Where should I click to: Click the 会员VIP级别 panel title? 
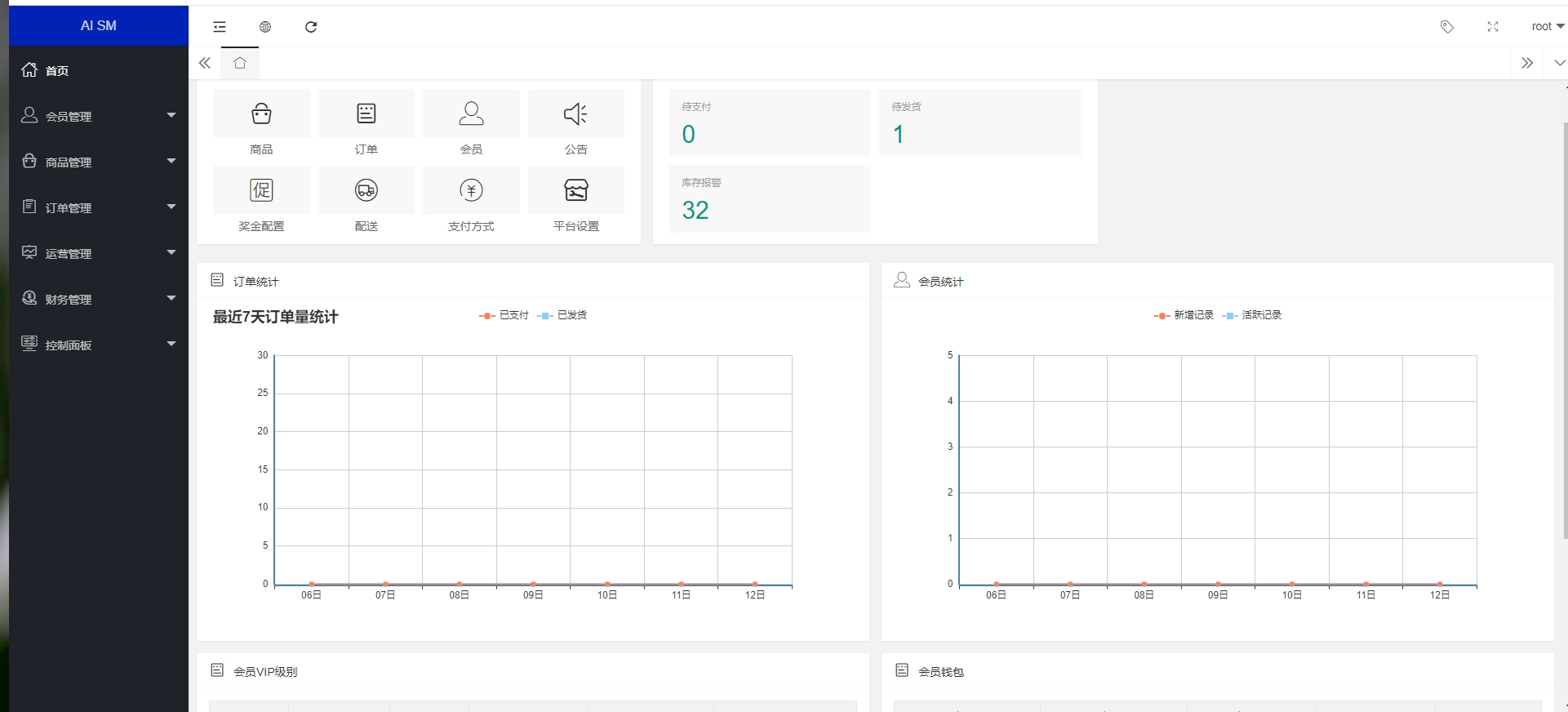[x=265, y=671]
